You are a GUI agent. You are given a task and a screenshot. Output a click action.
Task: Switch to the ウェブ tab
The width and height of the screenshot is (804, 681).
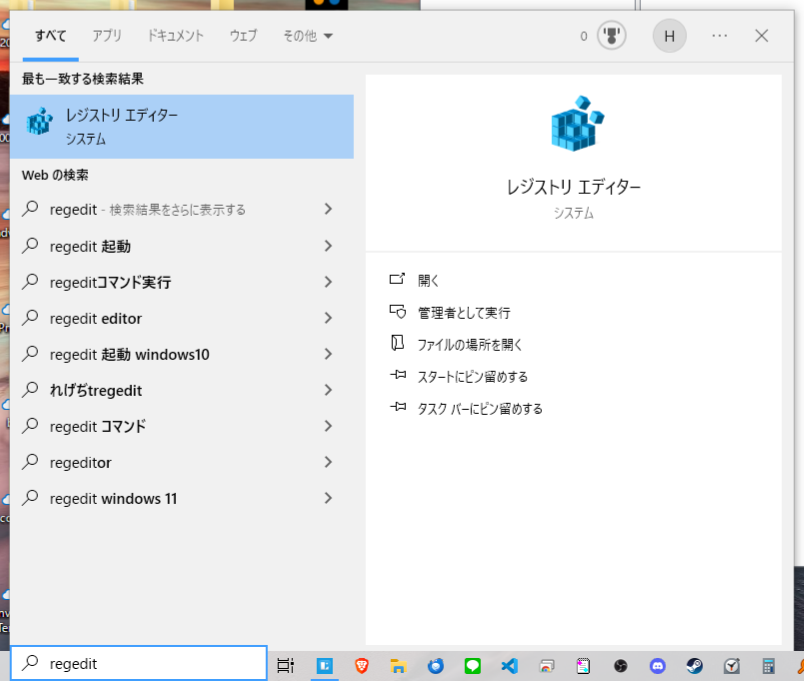click(x=243, y=36)
